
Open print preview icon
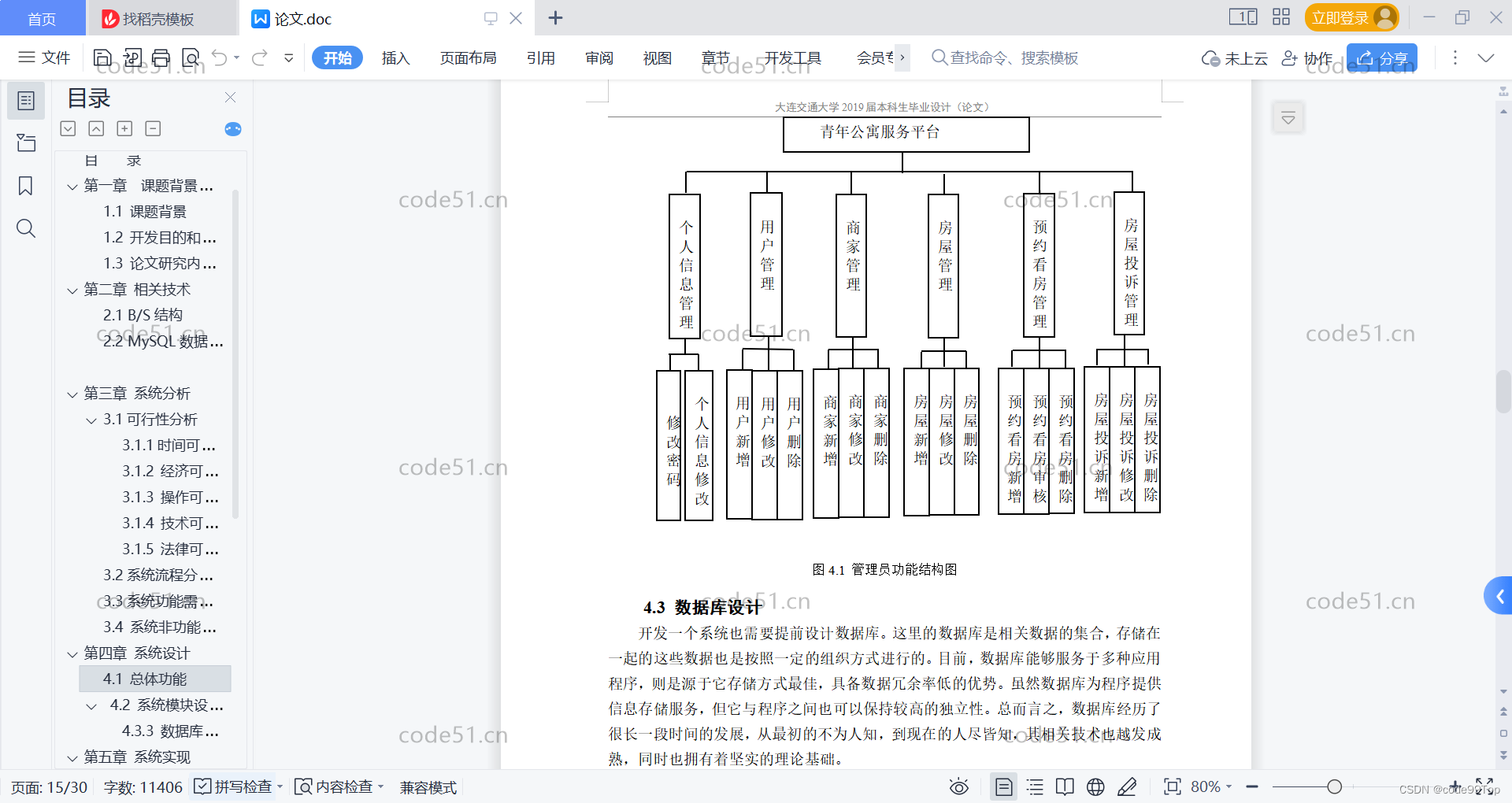coord(191,57)
